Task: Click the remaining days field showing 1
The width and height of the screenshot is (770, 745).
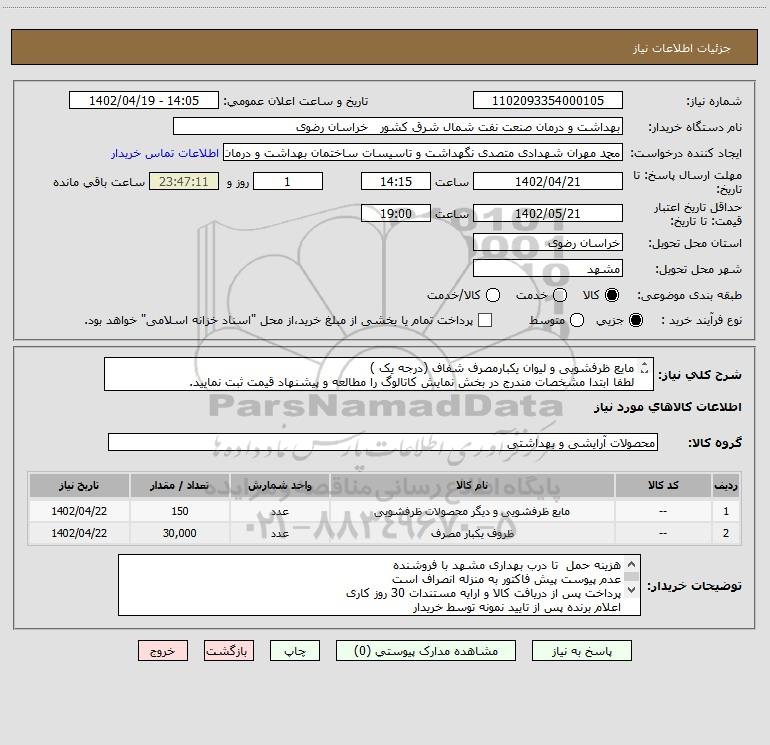Action: click(x=288, y=181)
